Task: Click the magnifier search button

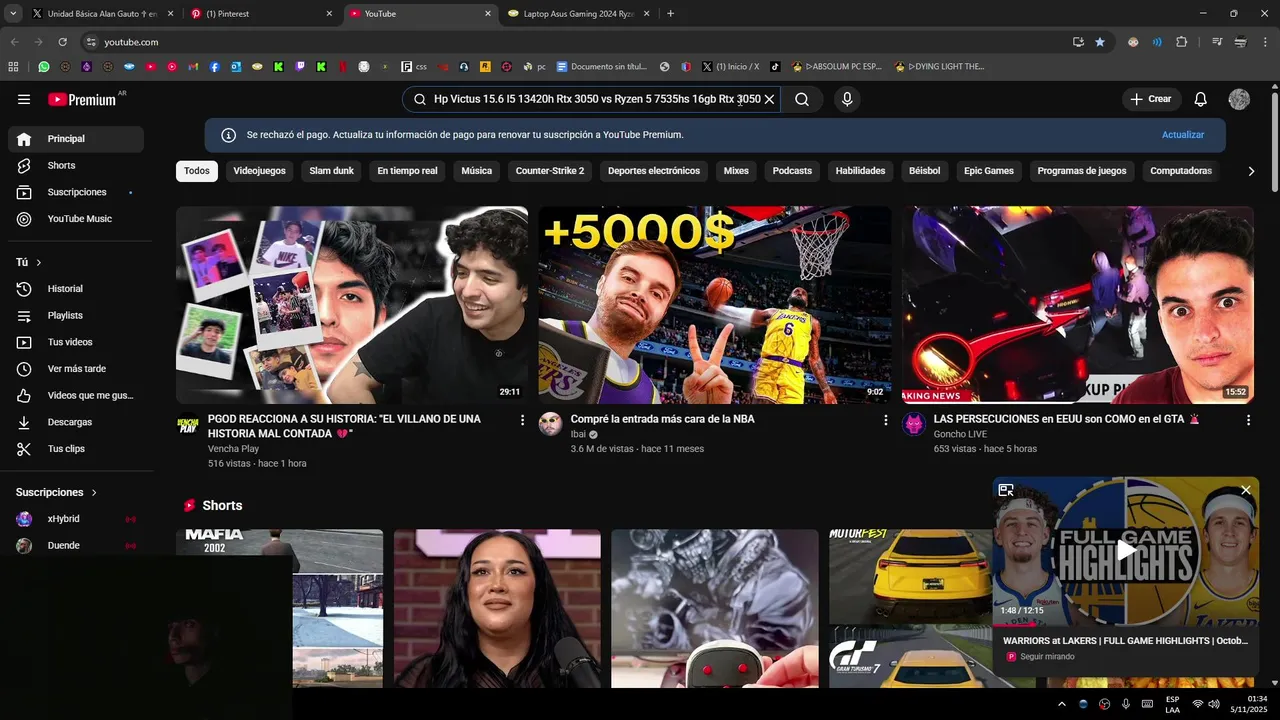Action: click(x=802, y=99)
